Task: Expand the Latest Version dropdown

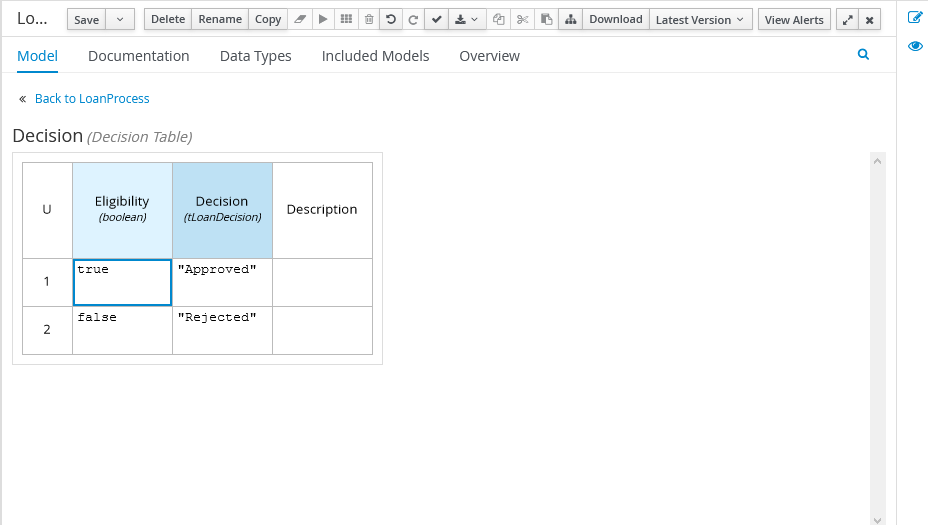Action: pos(700,20)
